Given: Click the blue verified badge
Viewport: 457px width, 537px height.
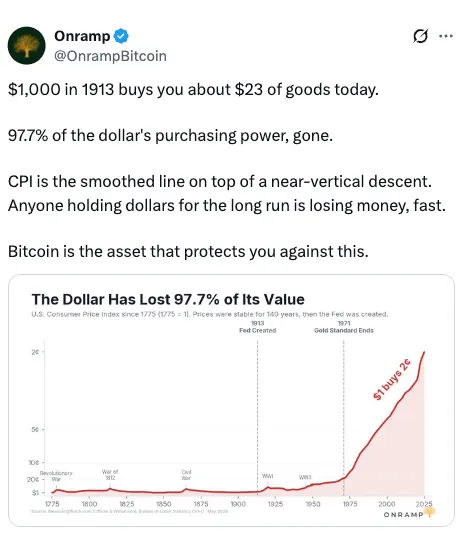Looking at the screenshot, I should pyautogui.click(x=121, y=36).
